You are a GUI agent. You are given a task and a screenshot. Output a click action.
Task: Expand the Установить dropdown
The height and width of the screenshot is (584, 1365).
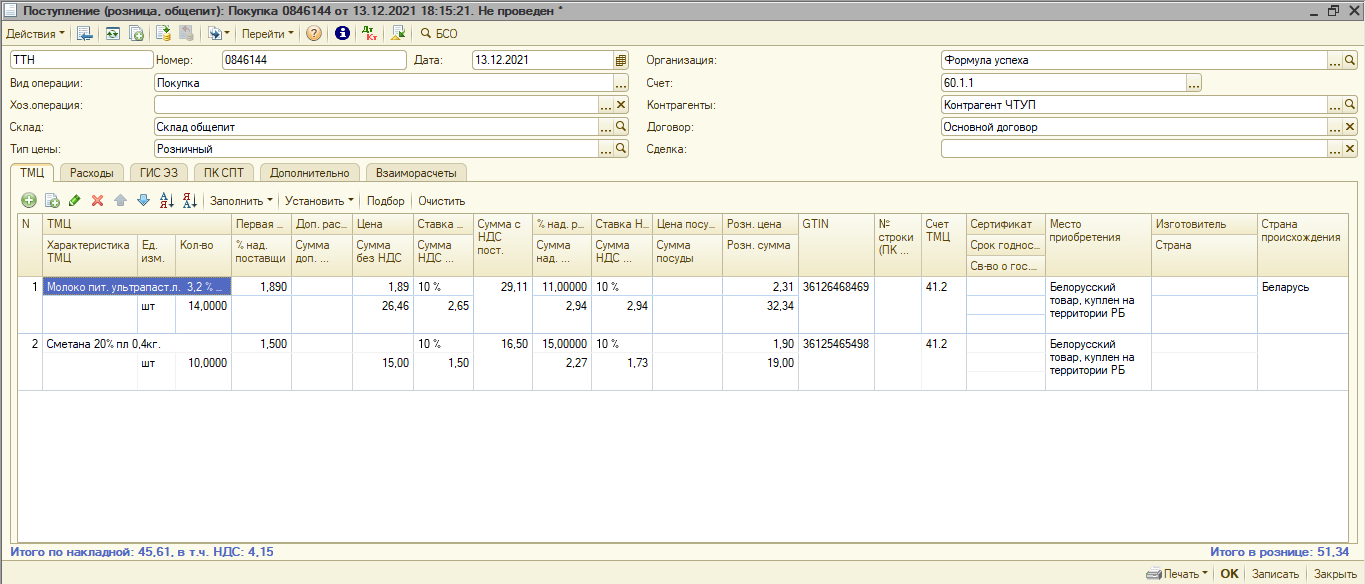[x=319, y=201]
